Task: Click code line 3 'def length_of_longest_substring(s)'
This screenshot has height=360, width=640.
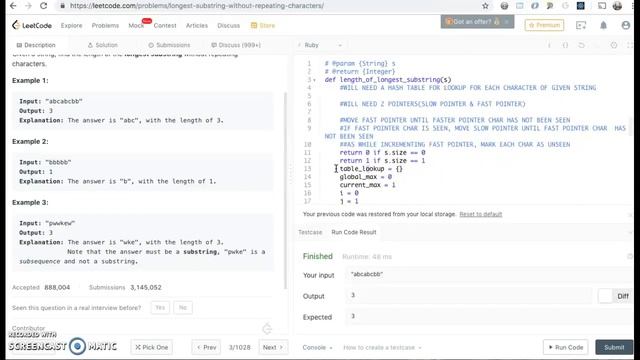Action: pos(388,80)
